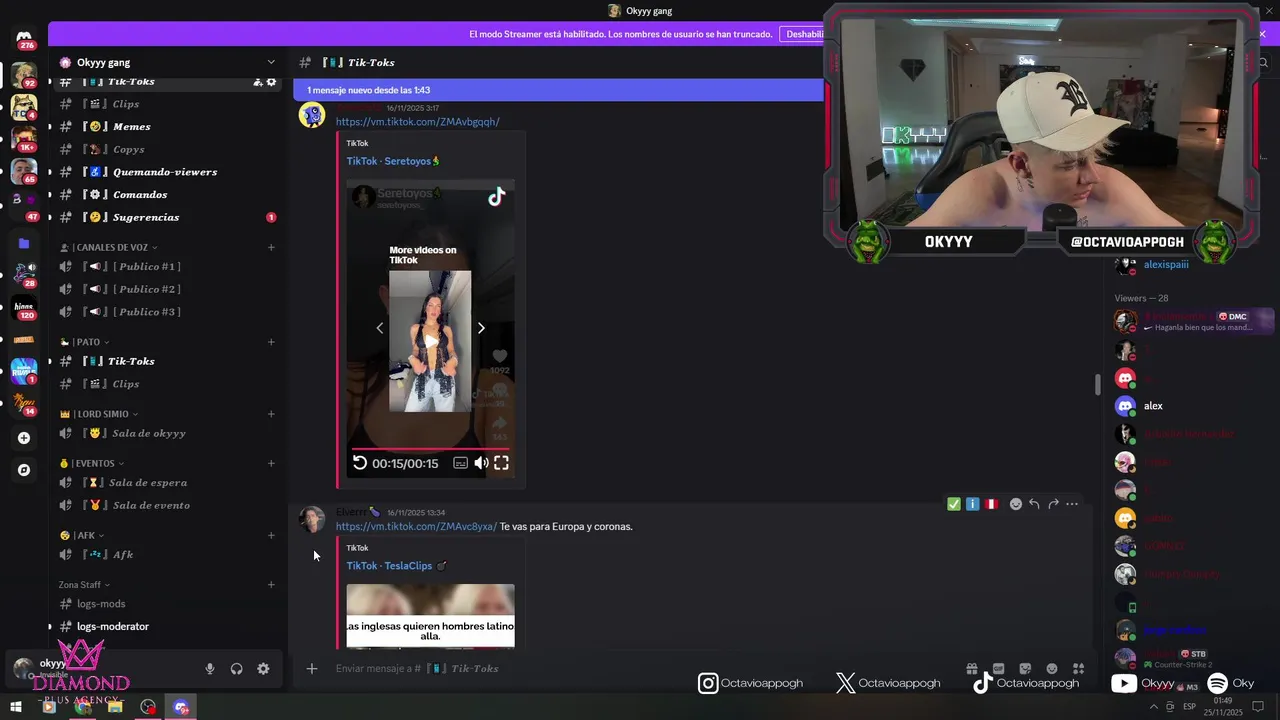The width and height of the screenshot is (1280, 720).
Task: Replay the Seretoyos TikTok video
Action: click(360, 463)
